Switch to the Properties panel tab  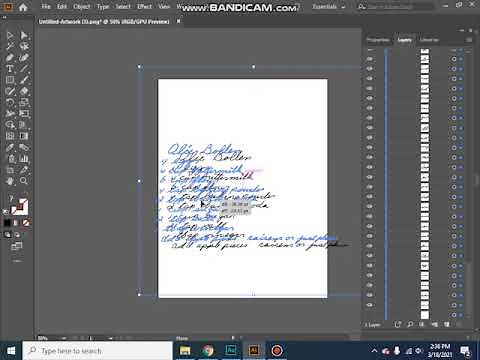tap(377, 40)
